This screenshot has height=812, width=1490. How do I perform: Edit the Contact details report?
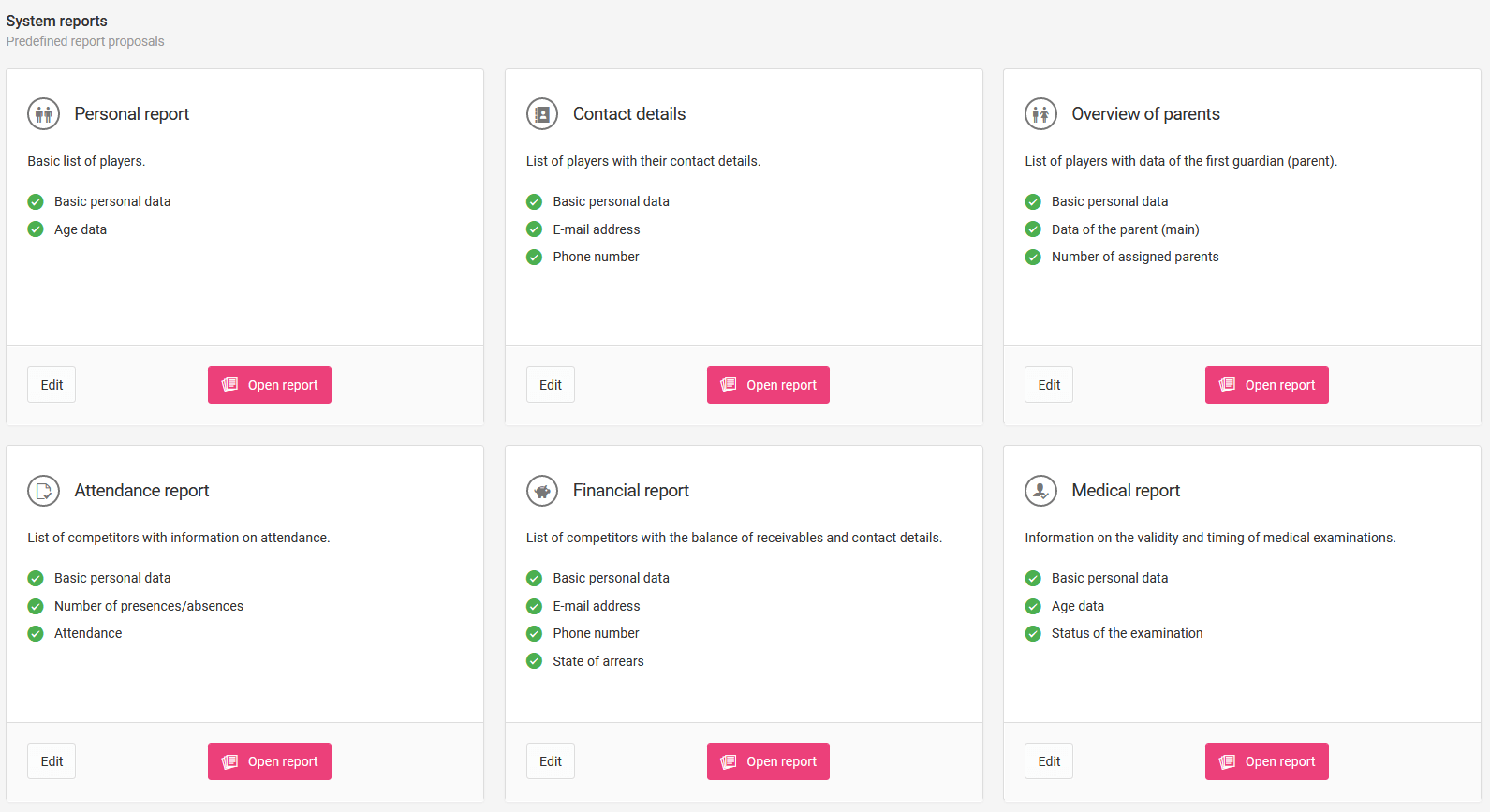pos(551,385)
